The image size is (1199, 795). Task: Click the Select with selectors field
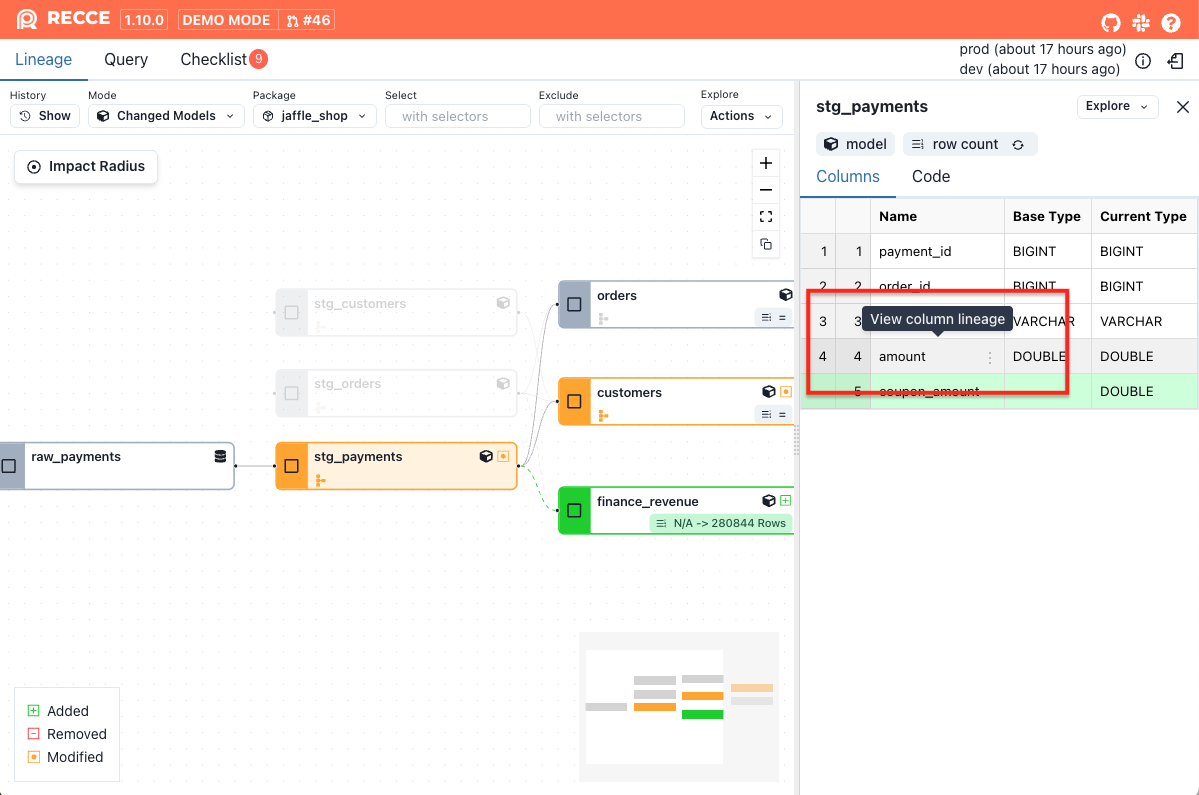pos(457,116)
